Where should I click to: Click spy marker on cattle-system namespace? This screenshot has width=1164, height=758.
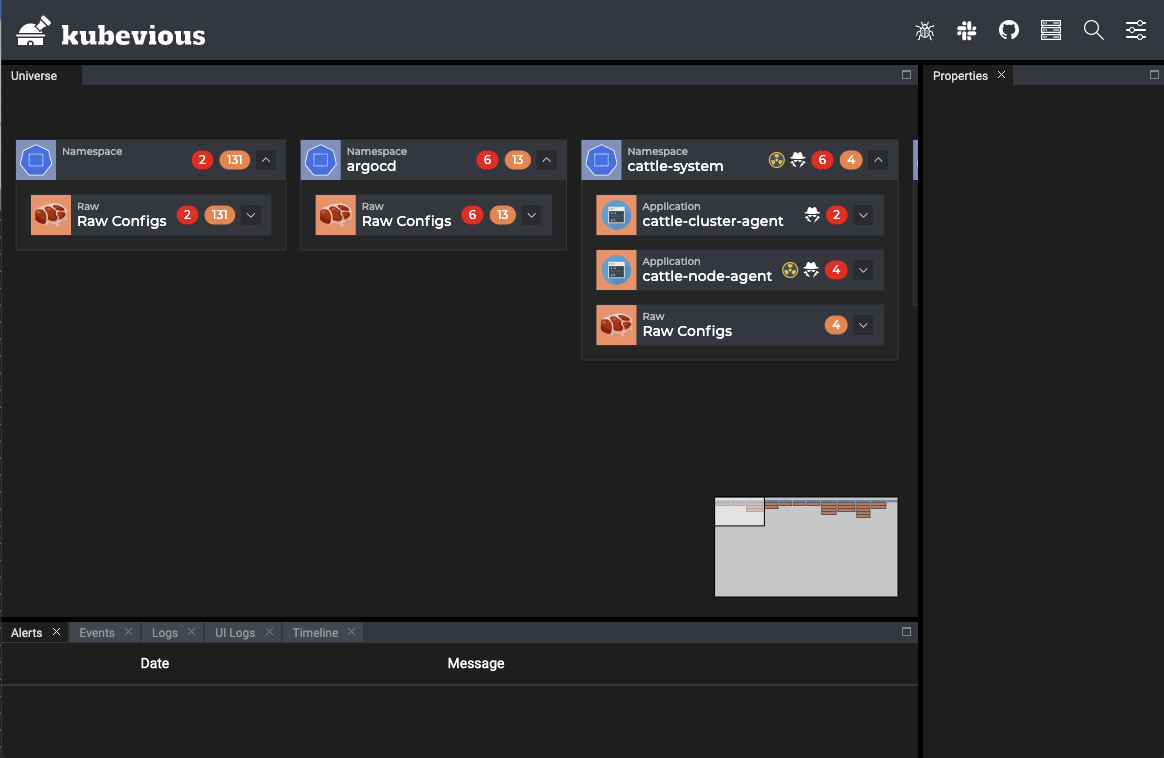click(x=798, y=160)
